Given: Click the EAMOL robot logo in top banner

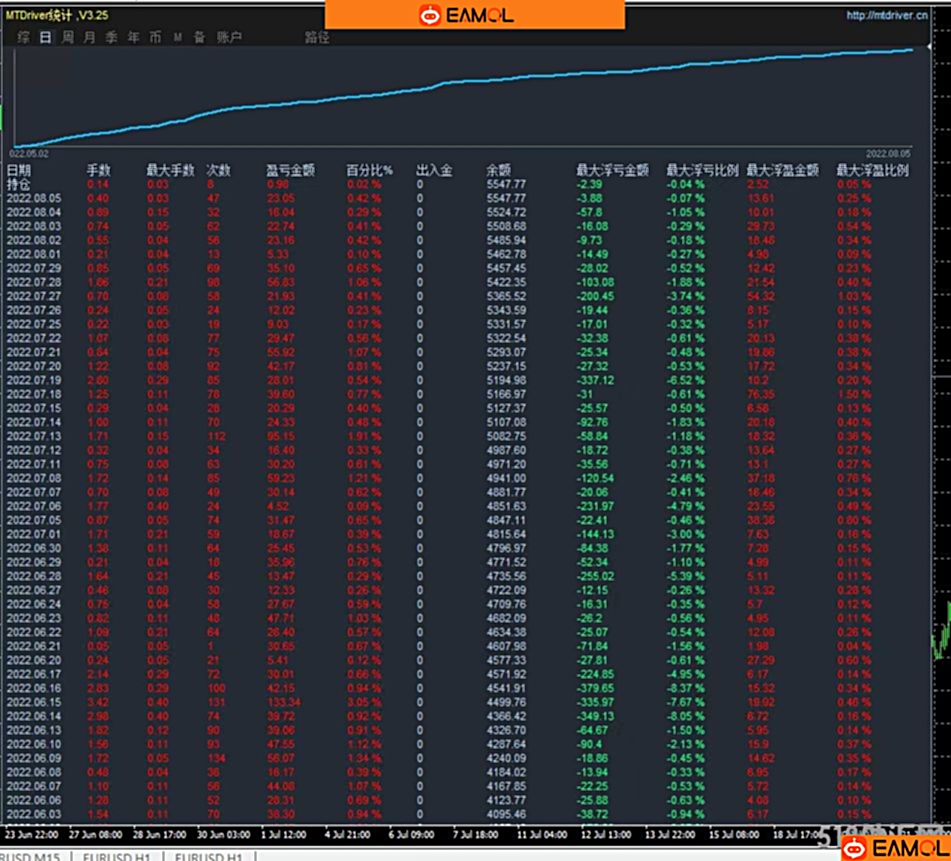Looking at the screenshot, I should coord(431,15).
